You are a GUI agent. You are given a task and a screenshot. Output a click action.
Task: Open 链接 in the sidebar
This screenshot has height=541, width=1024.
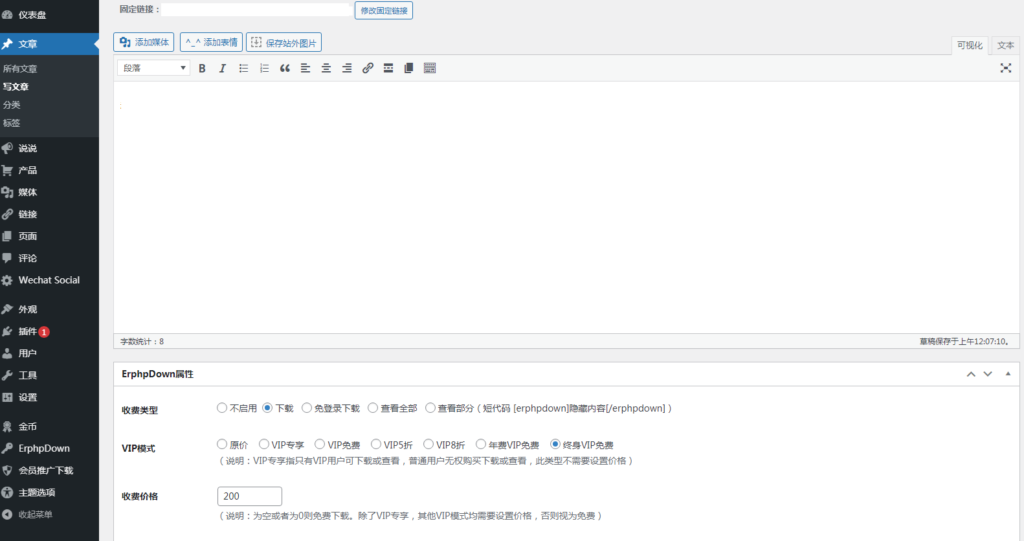coord(50,214)
